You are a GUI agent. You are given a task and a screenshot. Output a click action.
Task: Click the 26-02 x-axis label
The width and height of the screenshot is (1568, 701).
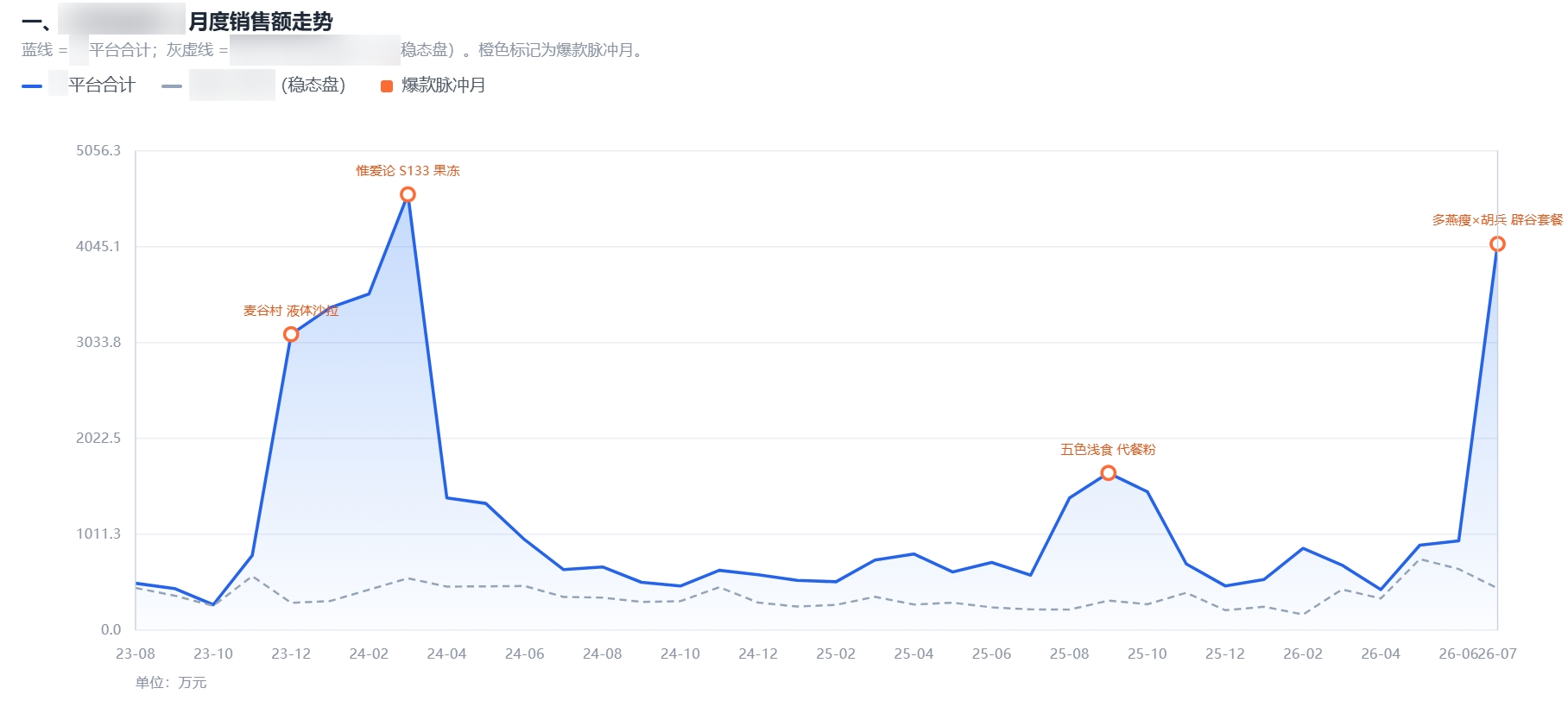click(1302, 654)
